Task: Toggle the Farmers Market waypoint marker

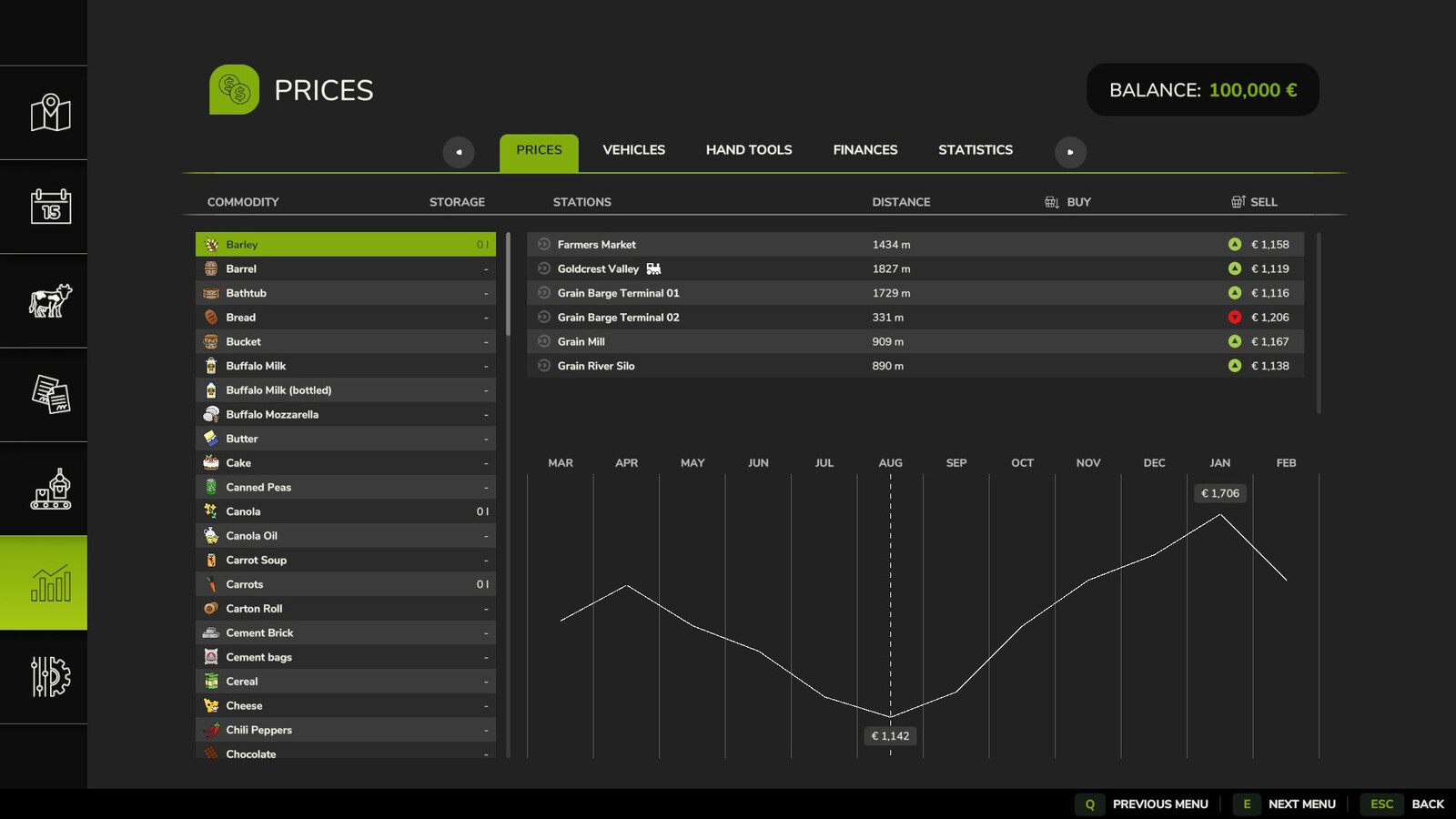Action: coord(544,245)
